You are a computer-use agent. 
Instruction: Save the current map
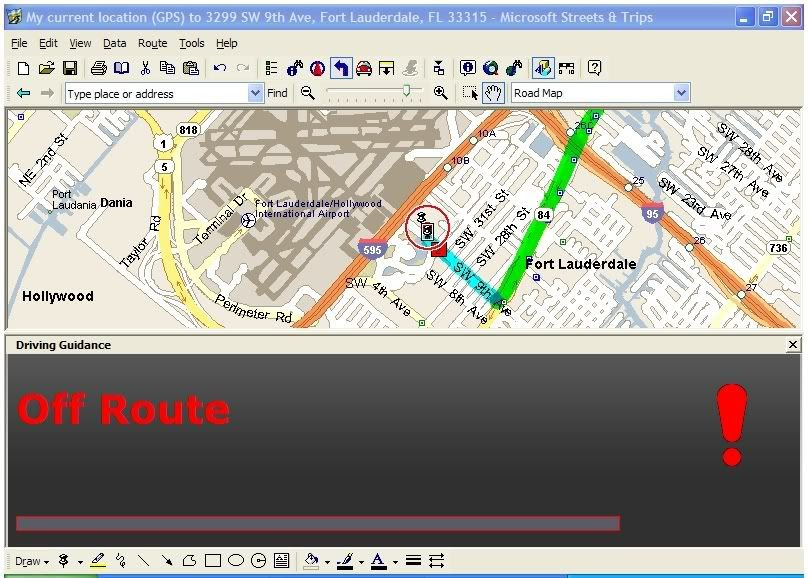click(70, 68)
